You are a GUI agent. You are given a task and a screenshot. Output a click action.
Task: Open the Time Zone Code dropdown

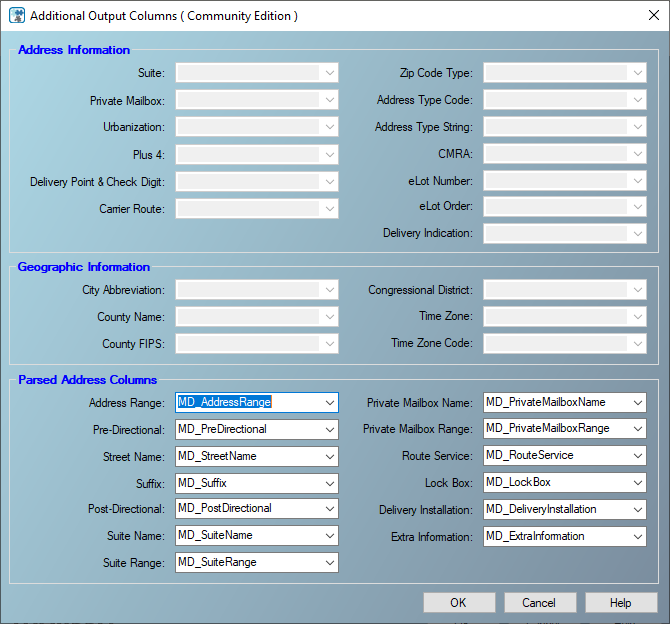pyautogui.click(x=565, y=344)
